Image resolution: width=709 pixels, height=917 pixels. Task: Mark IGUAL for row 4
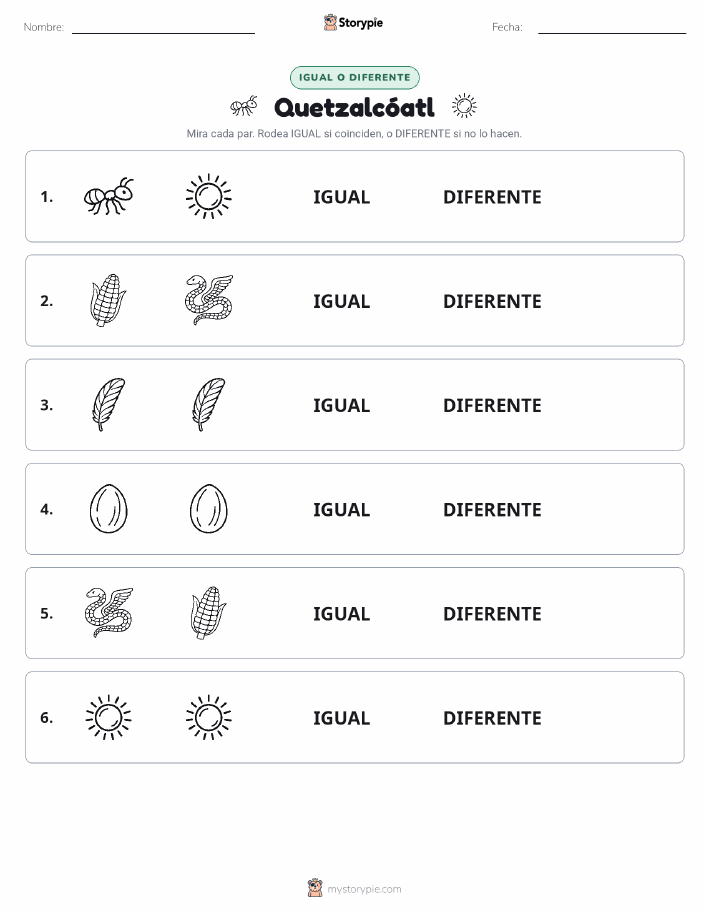coord(342,509)
